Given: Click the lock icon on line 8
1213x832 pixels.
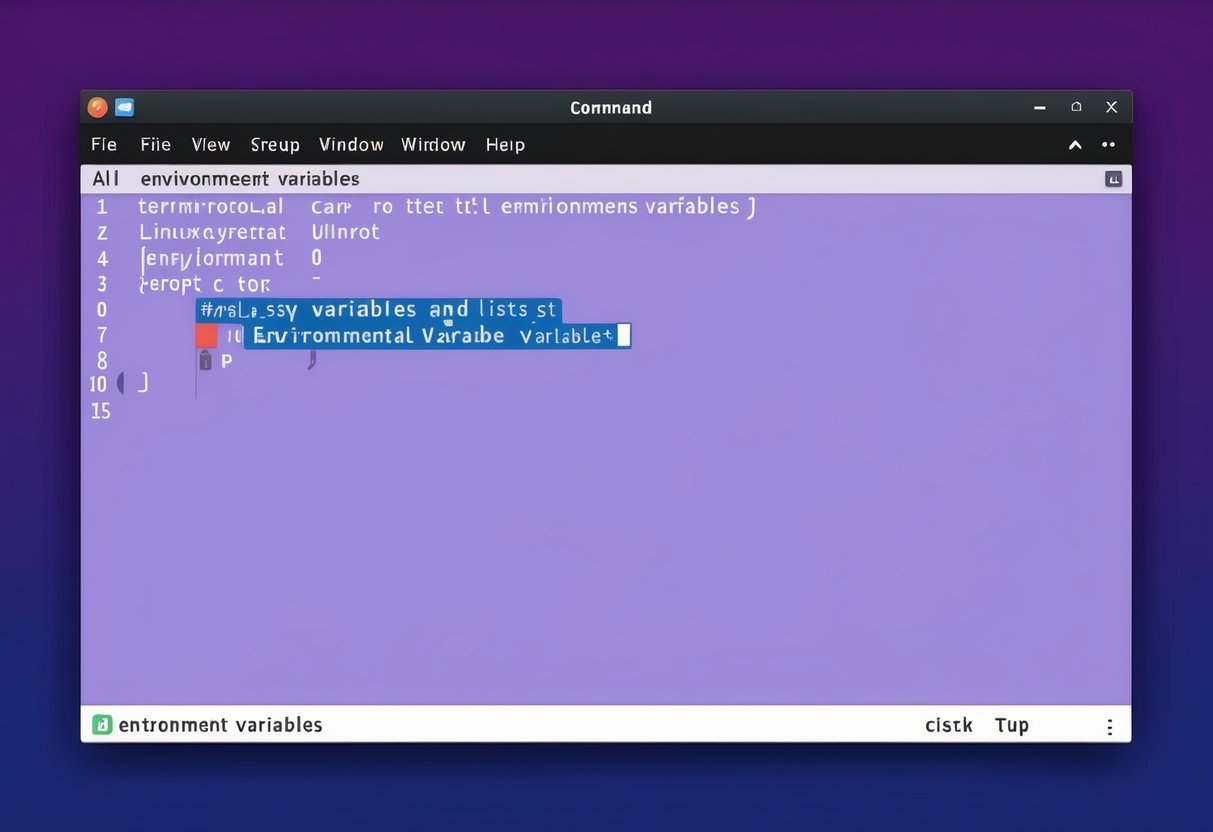Looking at the screenshot, I should 205,361.
